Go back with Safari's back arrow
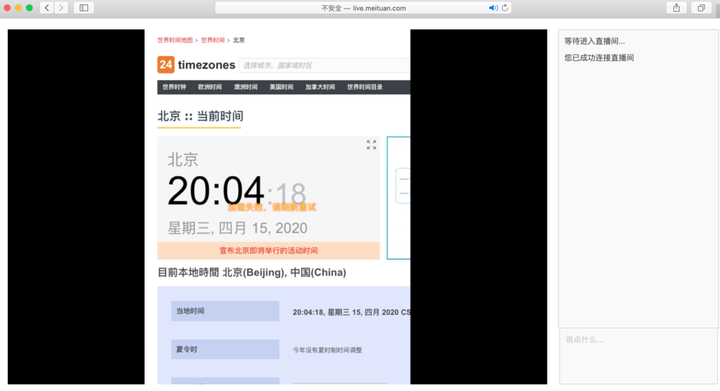This screenshot has width=720, height=391. [47, 8]
